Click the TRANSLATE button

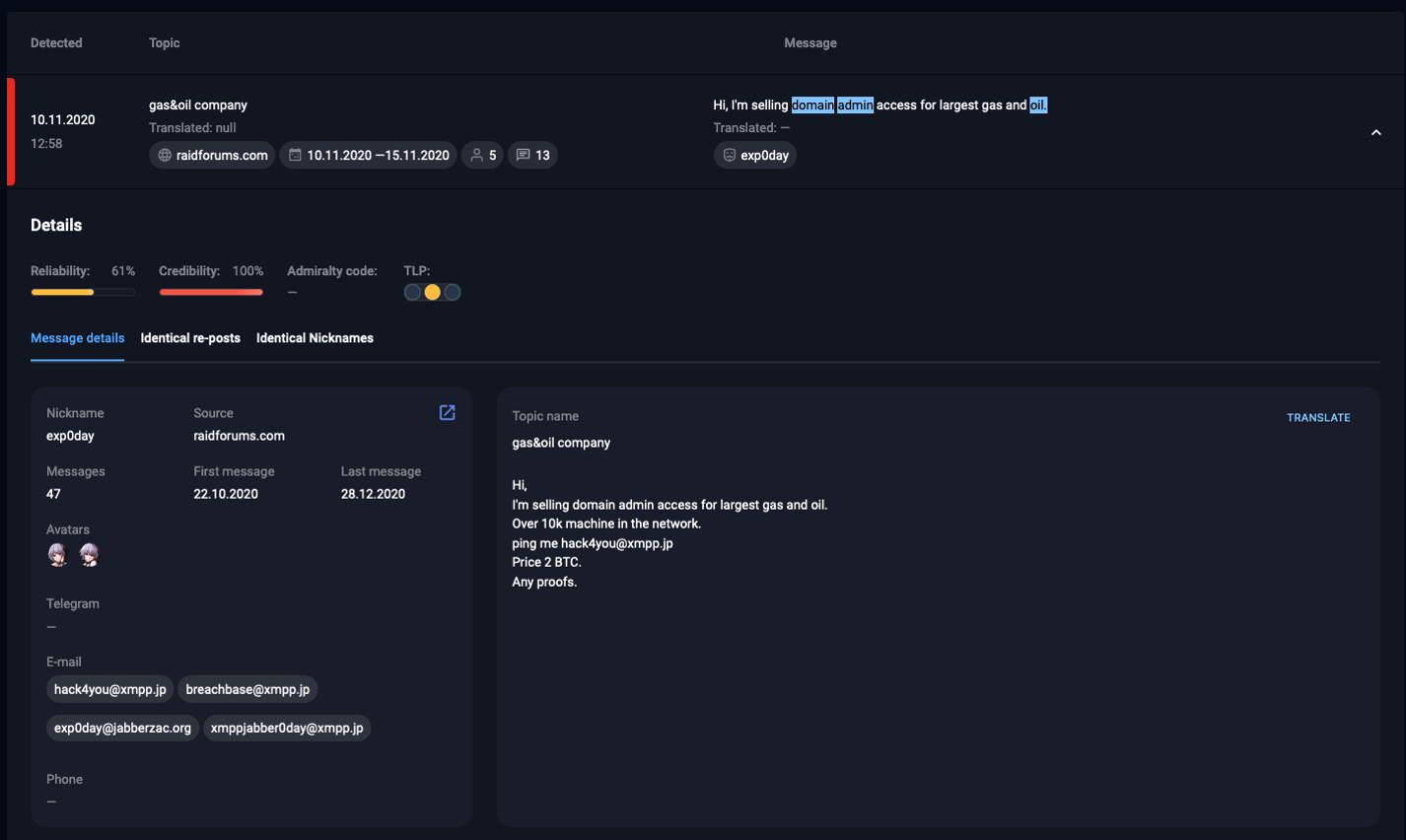(x=1318, y=418)
